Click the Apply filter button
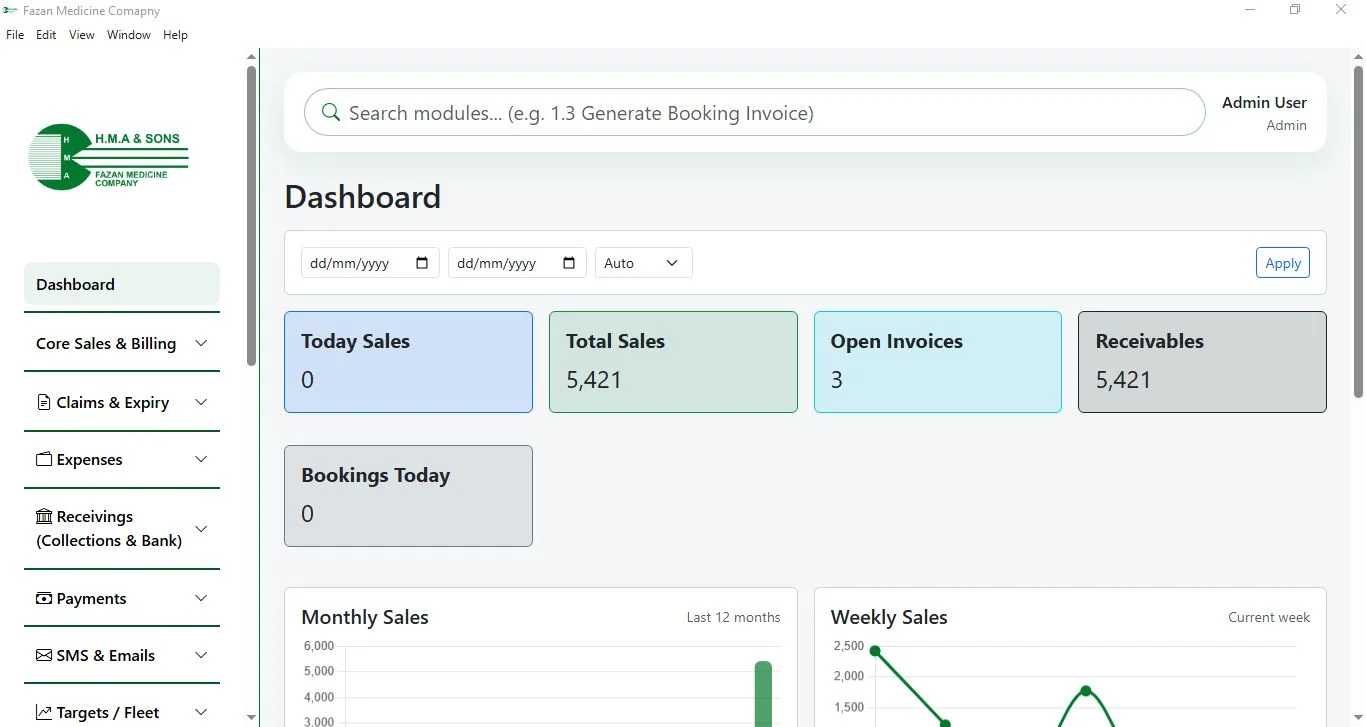Viewport: 1366px width, 727px height. click(x=1283, y=263)
